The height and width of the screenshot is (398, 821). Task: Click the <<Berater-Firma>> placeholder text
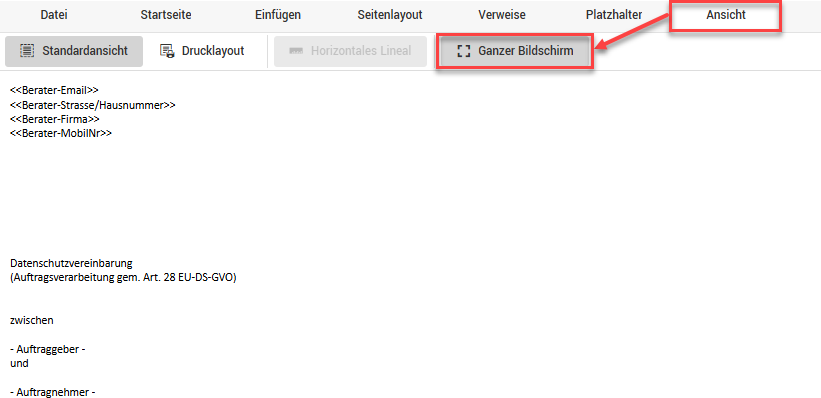coord(54,119)
